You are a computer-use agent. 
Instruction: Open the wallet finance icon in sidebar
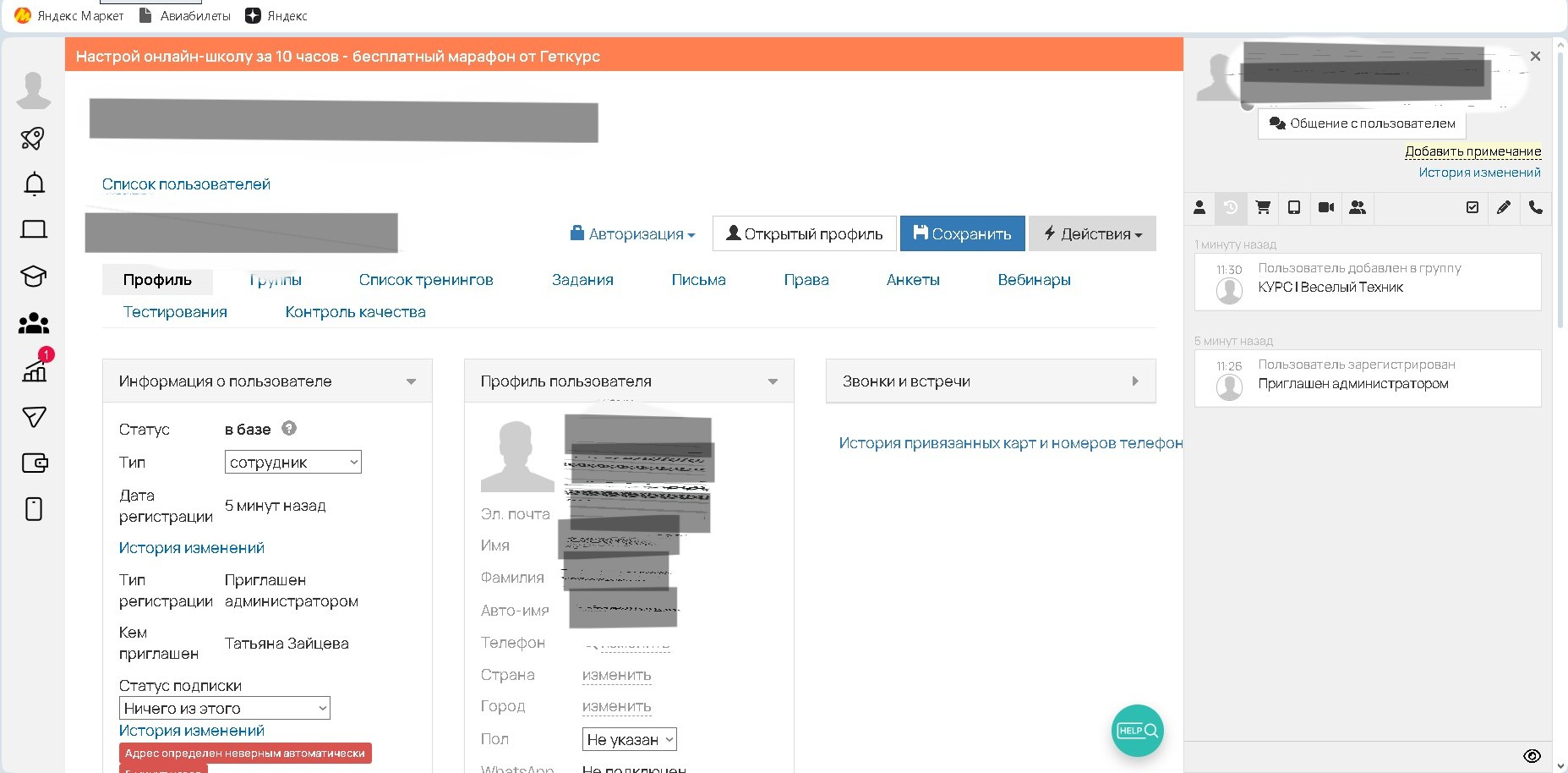[35, 463]
